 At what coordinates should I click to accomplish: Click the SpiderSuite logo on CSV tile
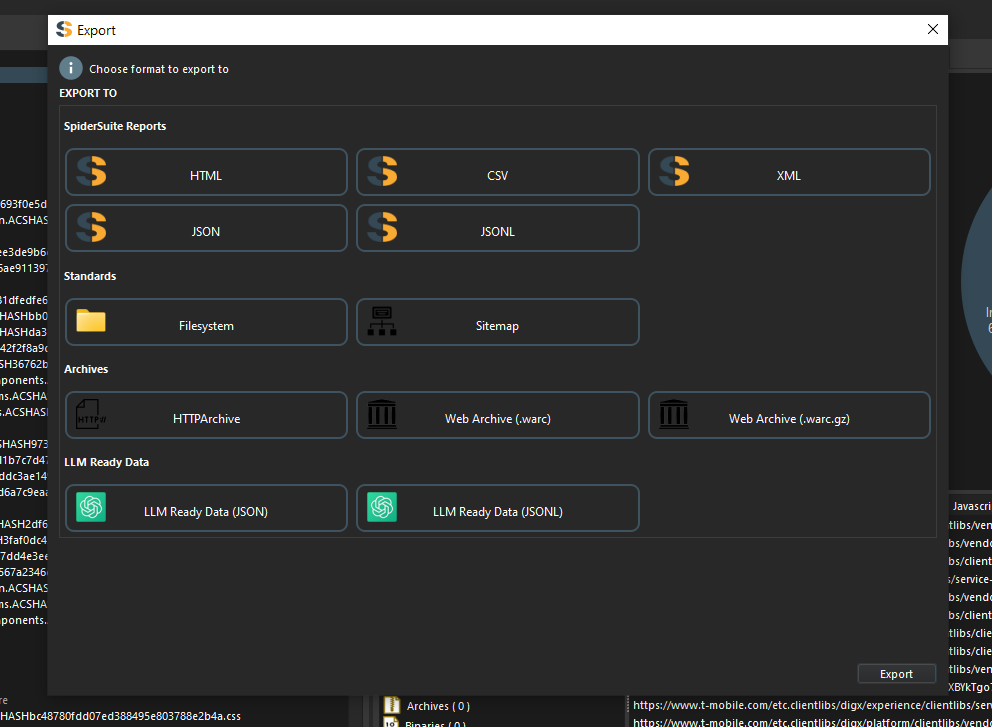[382, 171]
